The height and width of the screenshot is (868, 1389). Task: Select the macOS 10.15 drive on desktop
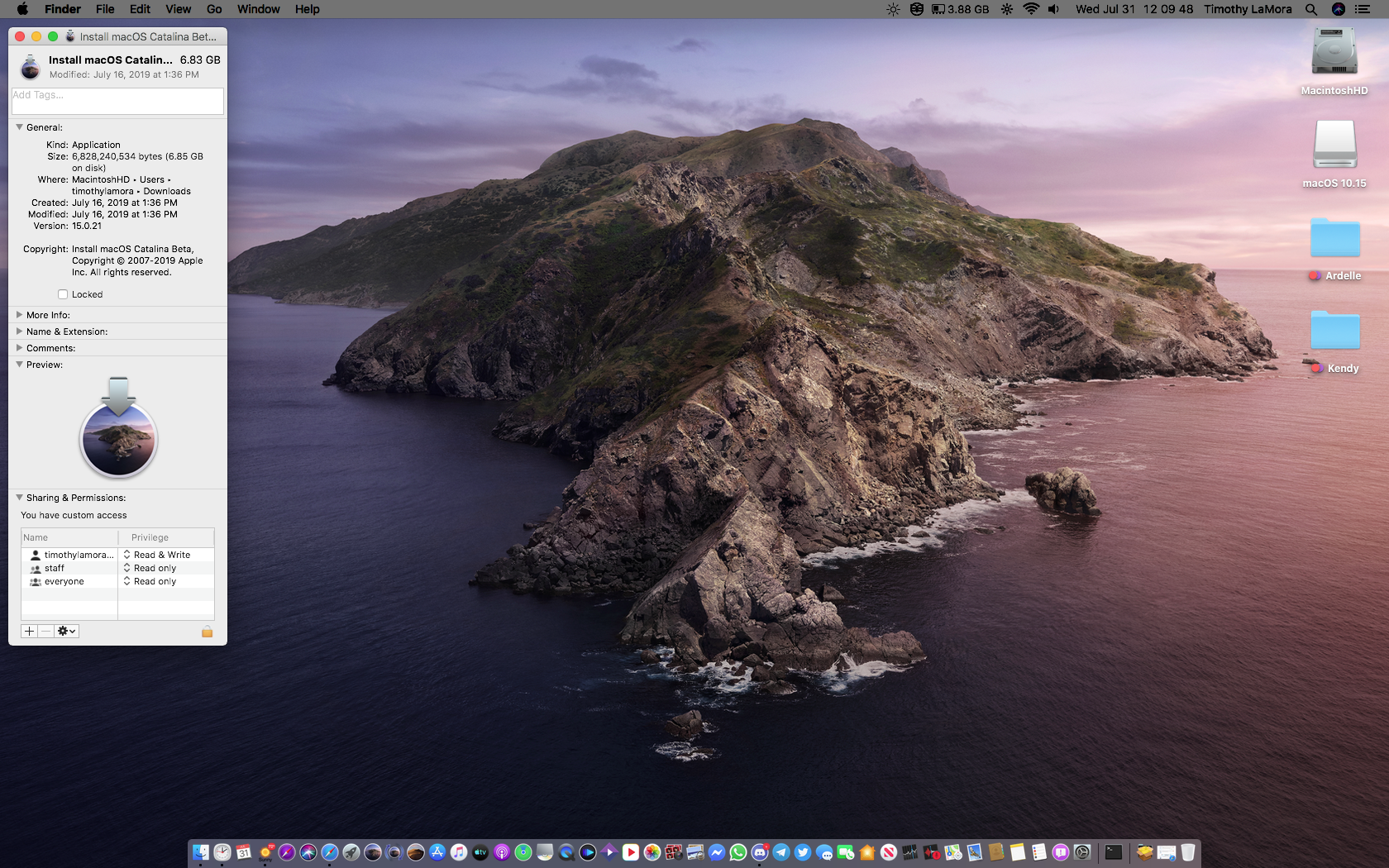(1334, 146)
